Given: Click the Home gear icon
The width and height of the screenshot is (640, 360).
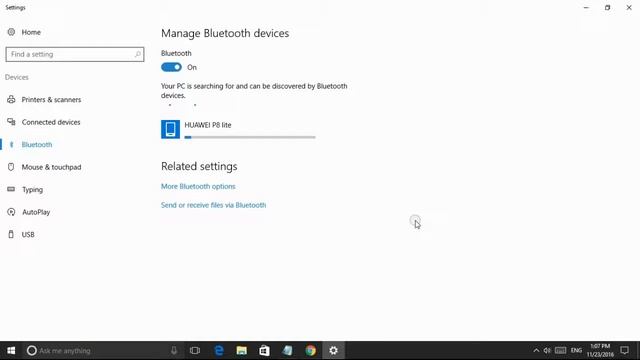Looking at the screenshot, I should 11,32.
